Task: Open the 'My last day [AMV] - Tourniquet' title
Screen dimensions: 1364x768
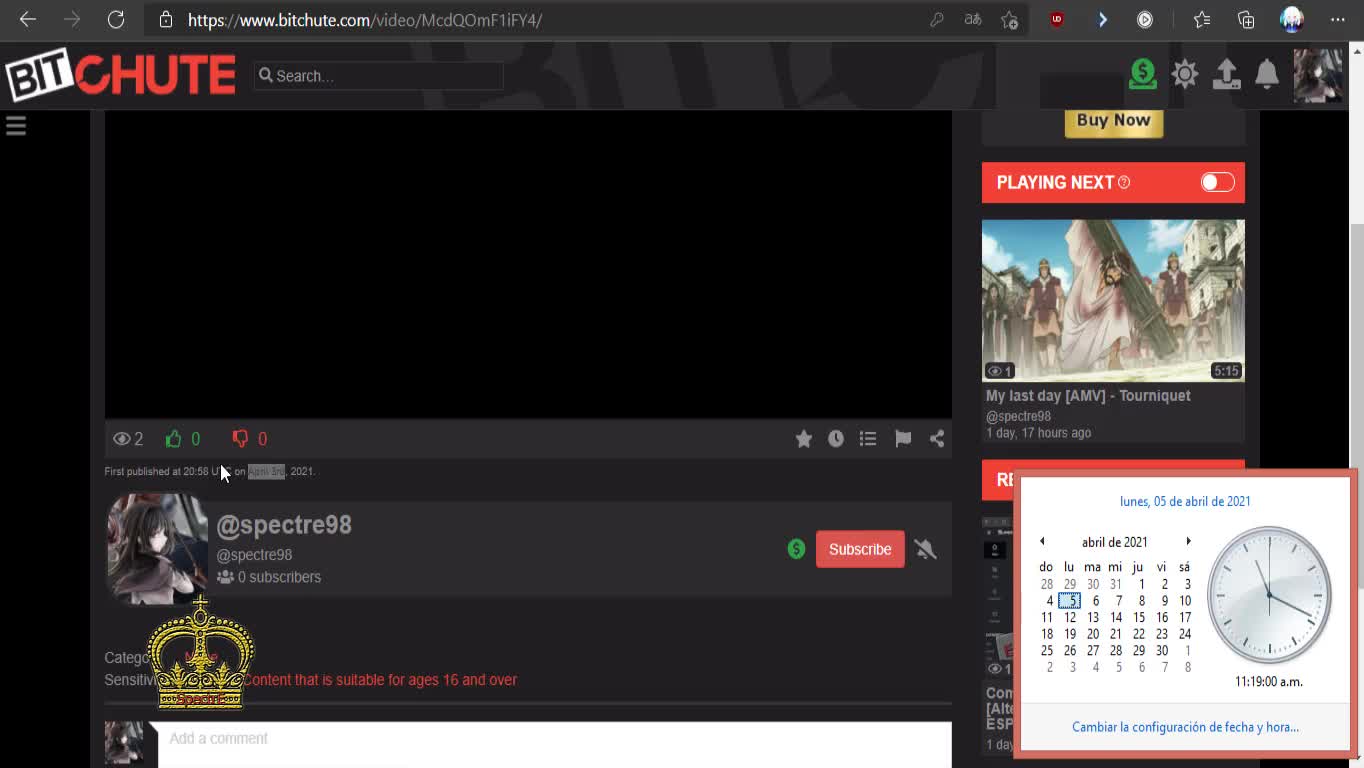Action: (1088, 396)
